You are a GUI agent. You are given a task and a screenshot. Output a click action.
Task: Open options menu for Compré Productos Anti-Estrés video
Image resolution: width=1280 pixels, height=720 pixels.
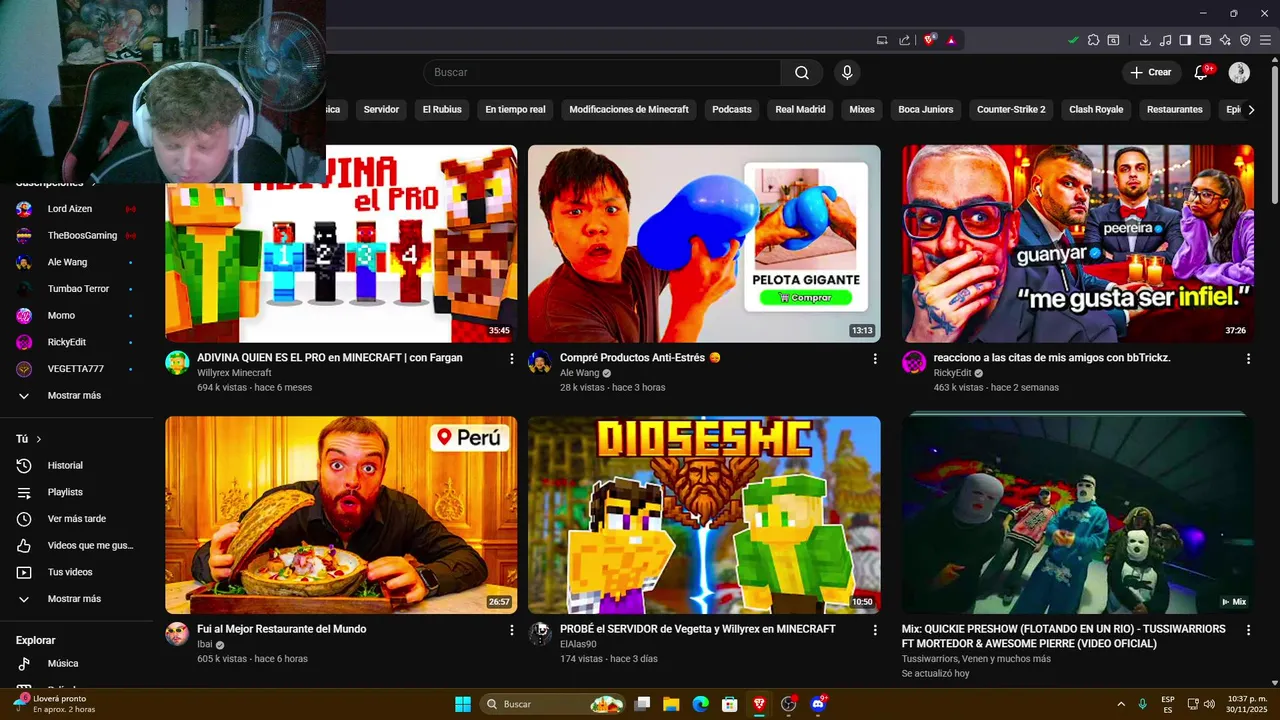(x=875, y=358)
